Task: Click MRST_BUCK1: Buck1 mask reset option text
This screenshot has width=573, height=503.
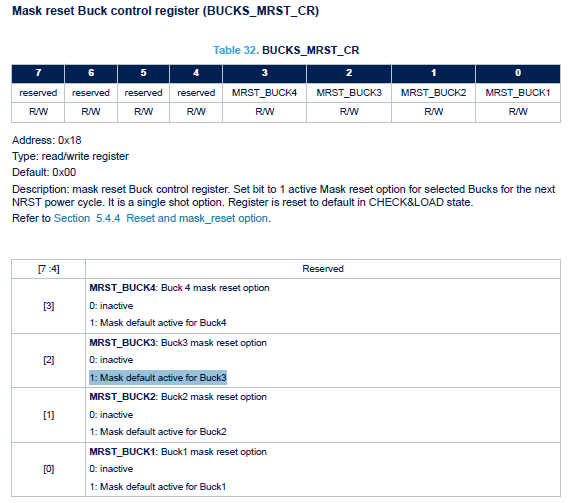Action: pyautogui.click(x=178, y=452)
